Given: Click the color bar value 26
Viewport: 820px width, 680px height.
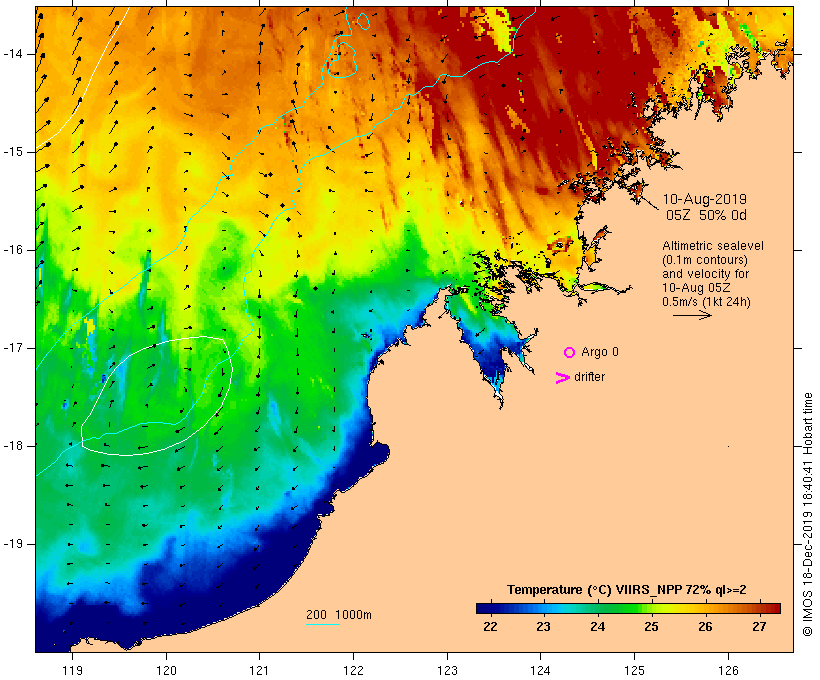Looking at the screenshot, I should [x=705, y=626].
